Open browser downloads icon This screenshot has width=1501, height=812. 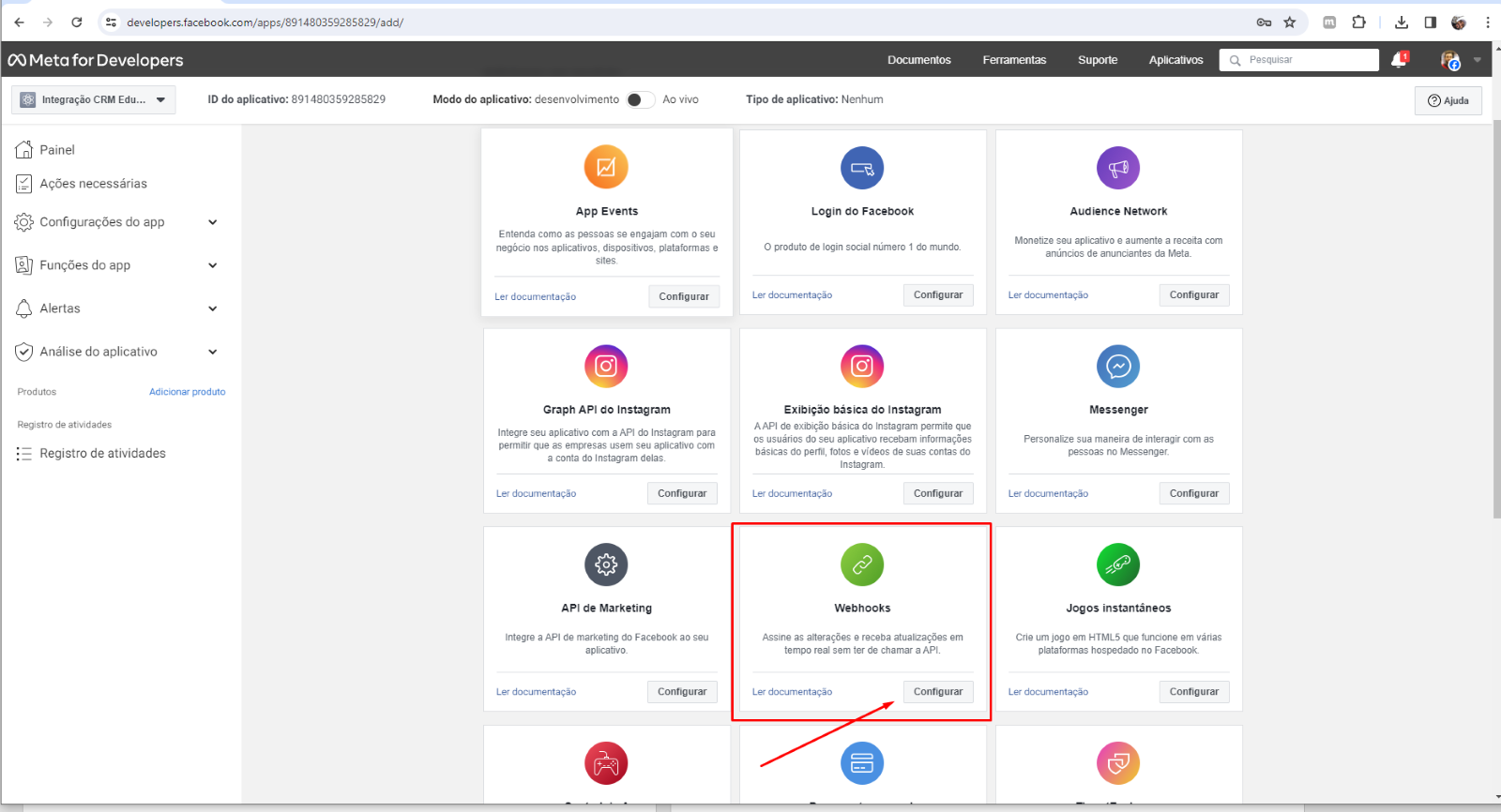(x=1402, y=22)
